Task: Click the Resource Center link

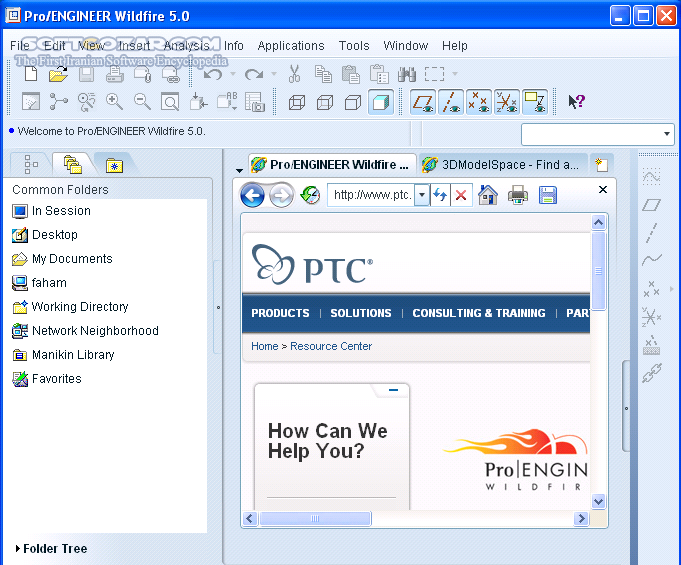Action: click(331, 346)
